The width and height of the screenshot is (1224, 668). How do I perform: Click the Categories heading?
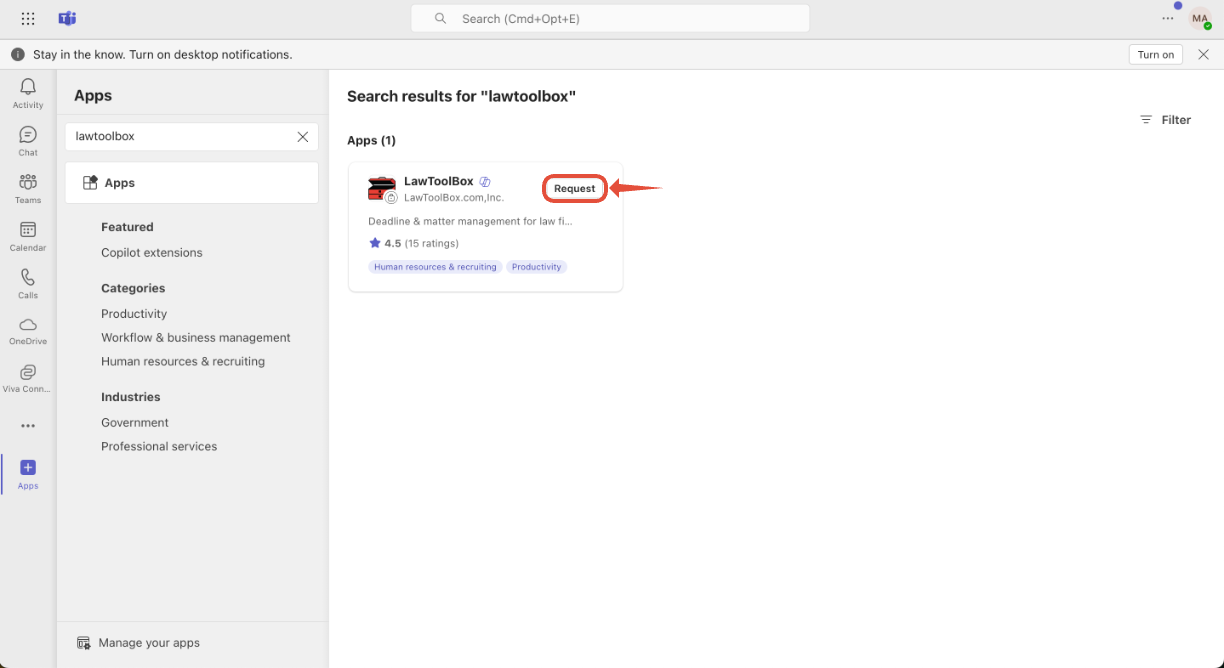pos(133,288)
